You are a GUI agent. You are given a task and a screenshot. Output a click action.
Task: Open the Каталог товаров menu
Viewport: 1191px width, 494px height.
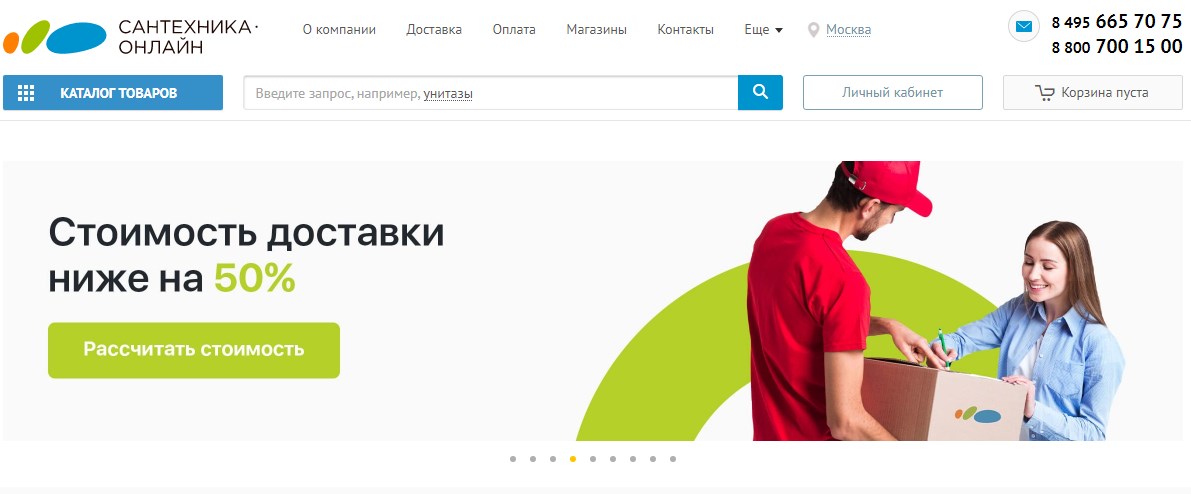[113, 93]
